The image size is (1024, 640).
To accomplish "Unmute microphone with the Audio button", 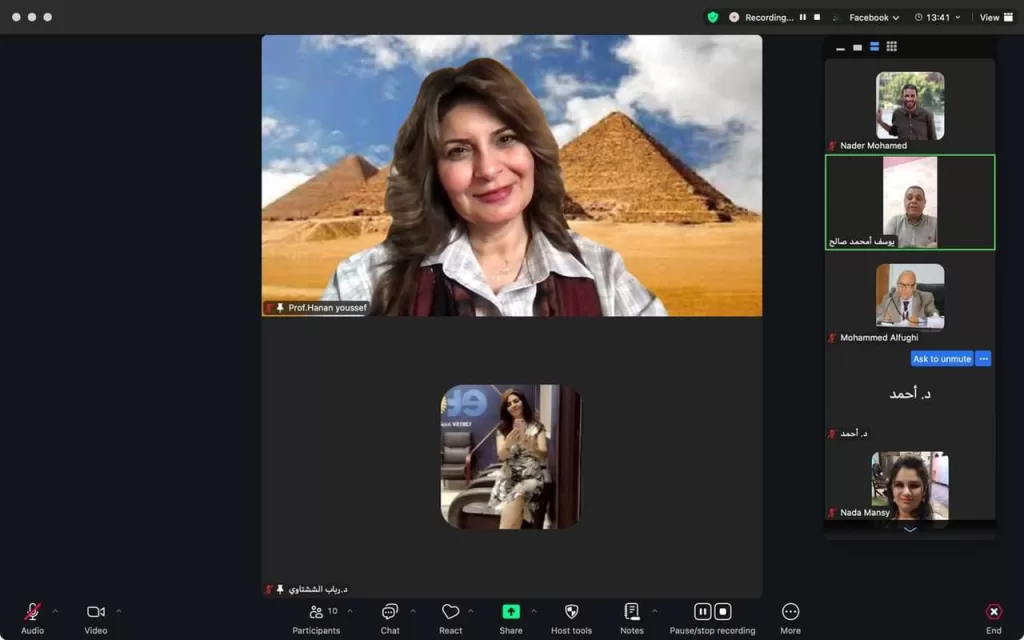I will [x=32, y=612].
